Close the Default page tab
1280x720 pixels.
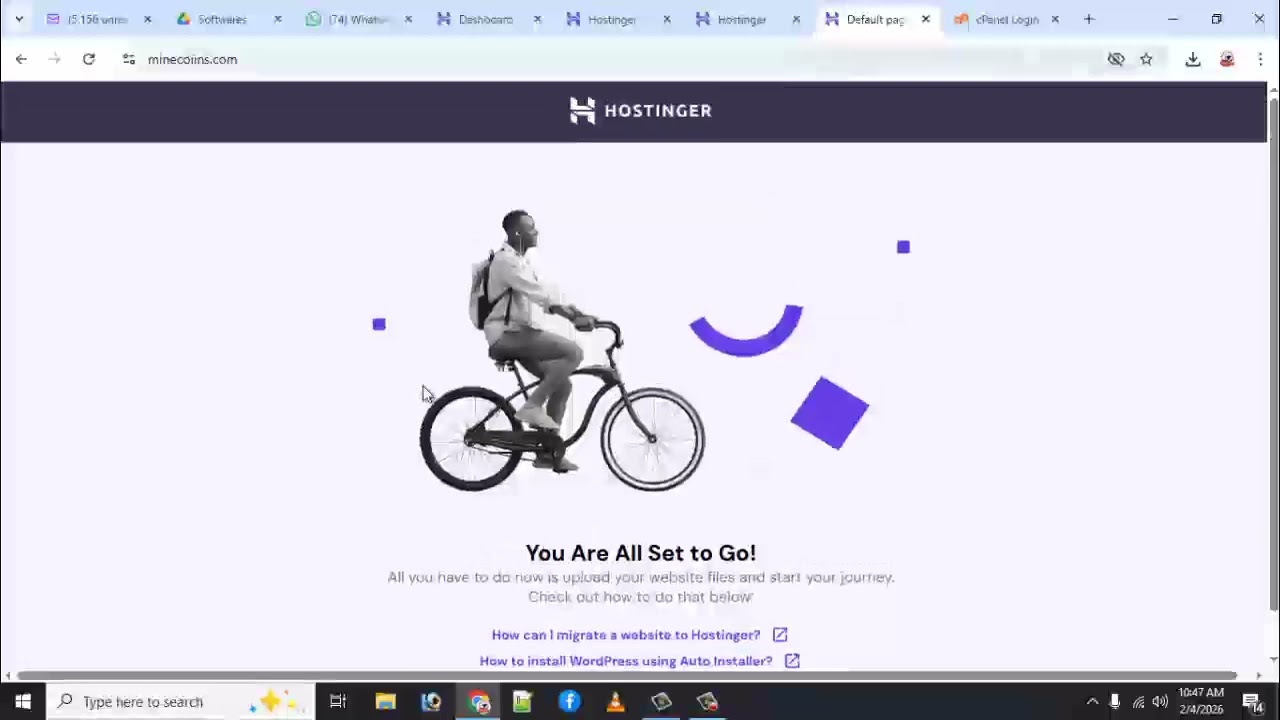[925, 19]
